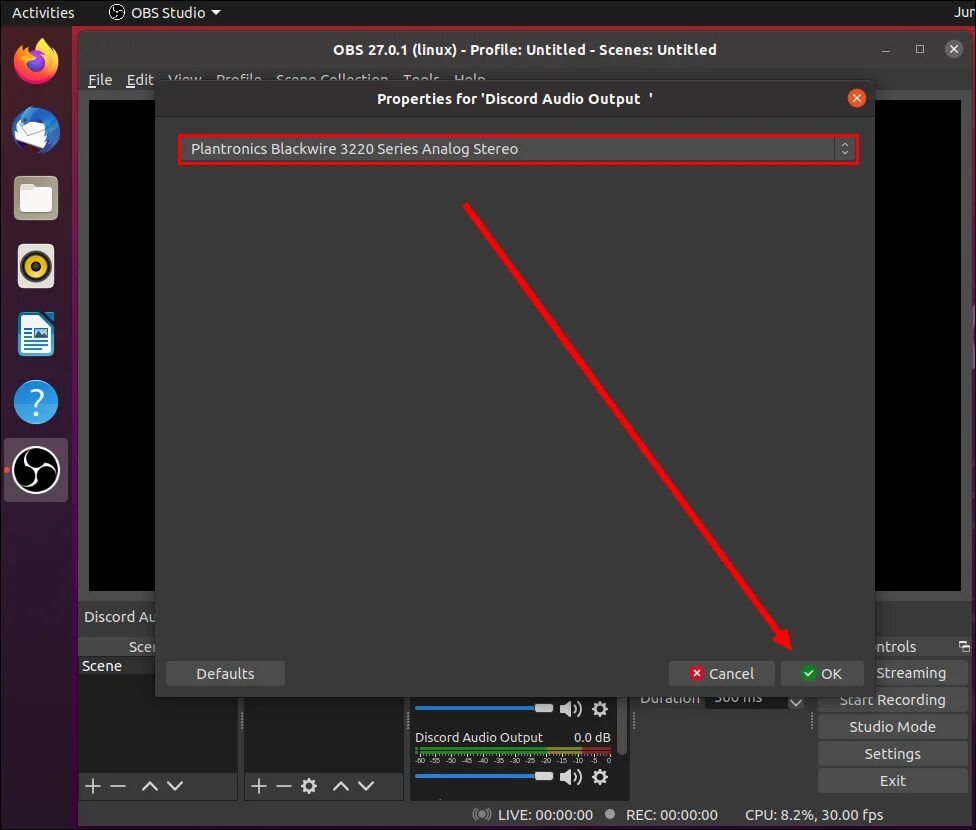This screenshot has height=830, width=976.
Task: Remove the selected scene with minus icon
Action: [x=118, y=786]
